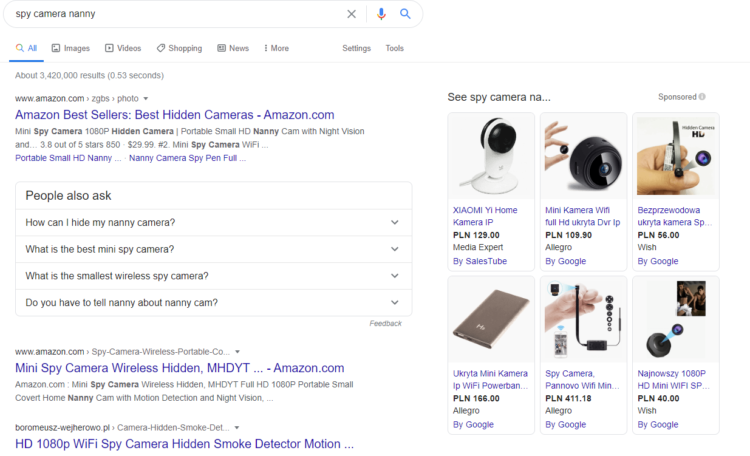Click the 'People also ask' heading

[x=68, y=196]
